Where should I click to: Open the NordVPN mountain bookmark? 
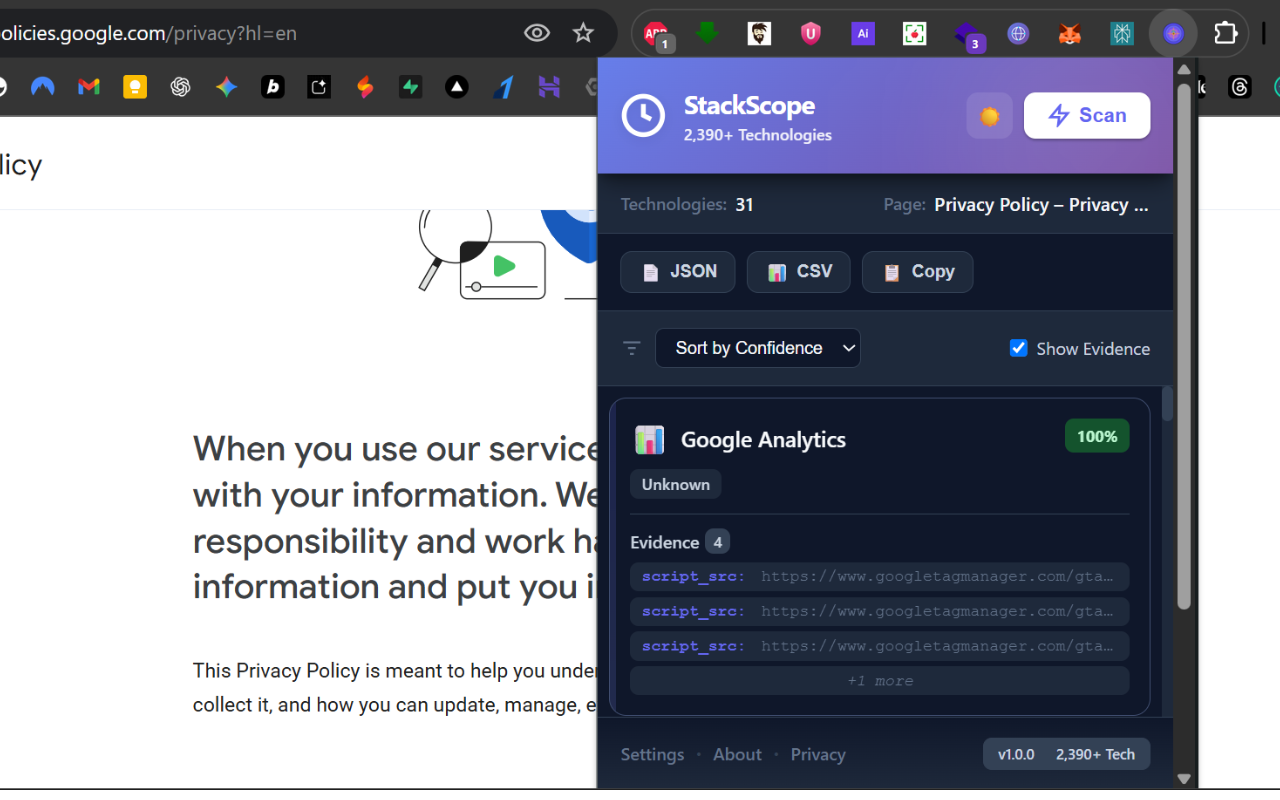tap(42, 87)
